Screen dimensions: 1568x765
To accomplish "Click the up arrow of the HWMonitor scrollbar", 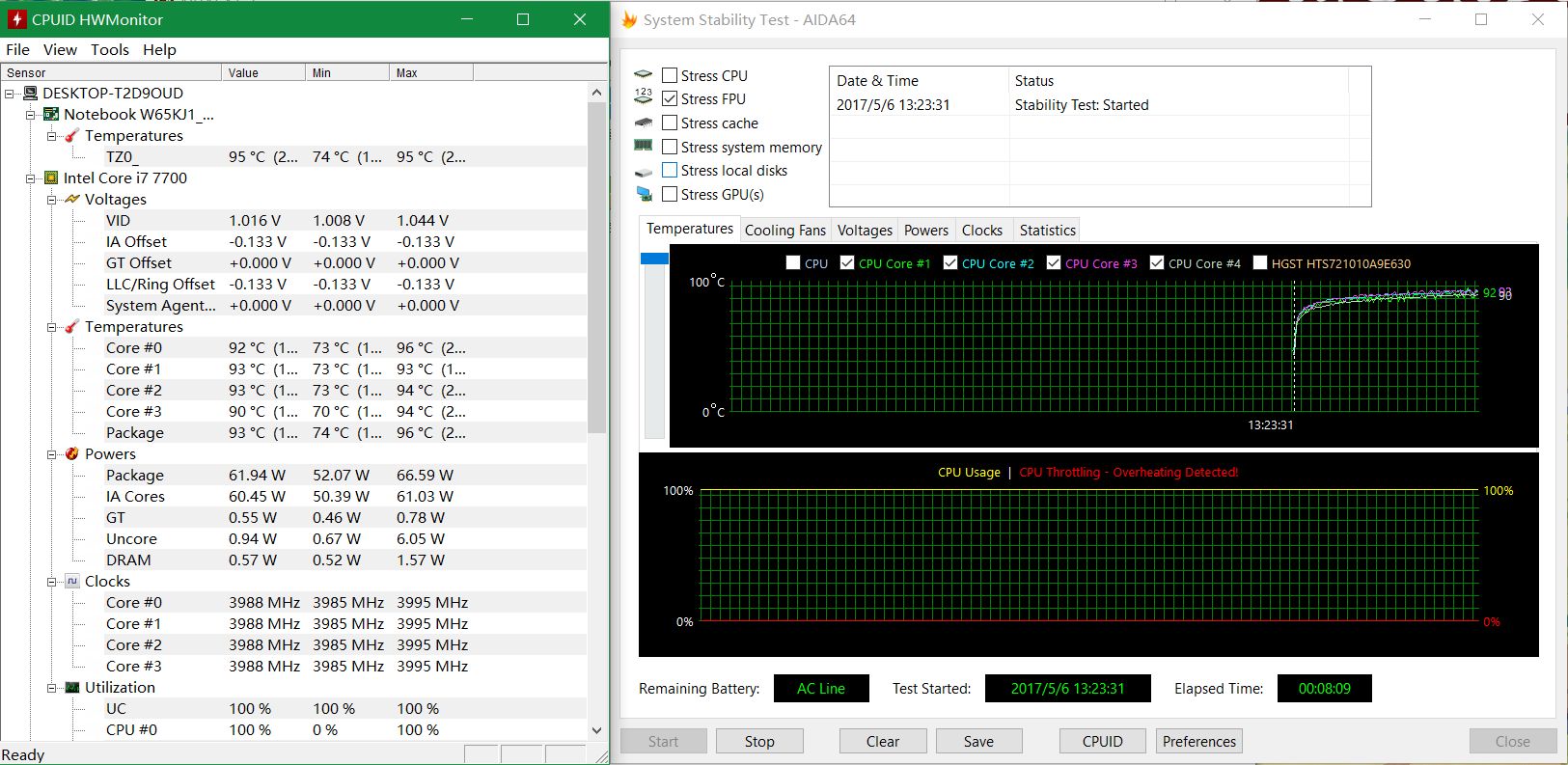I will (x=596, y=93).
